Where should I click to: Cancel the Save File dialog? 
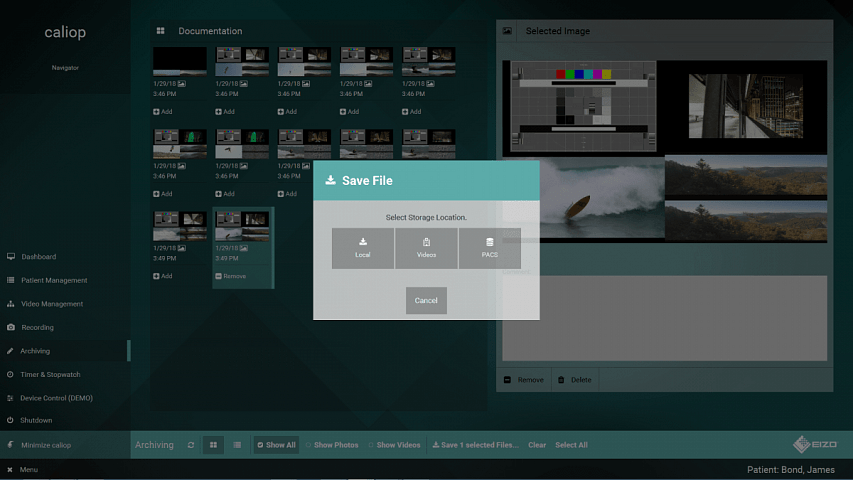[426, 300]
